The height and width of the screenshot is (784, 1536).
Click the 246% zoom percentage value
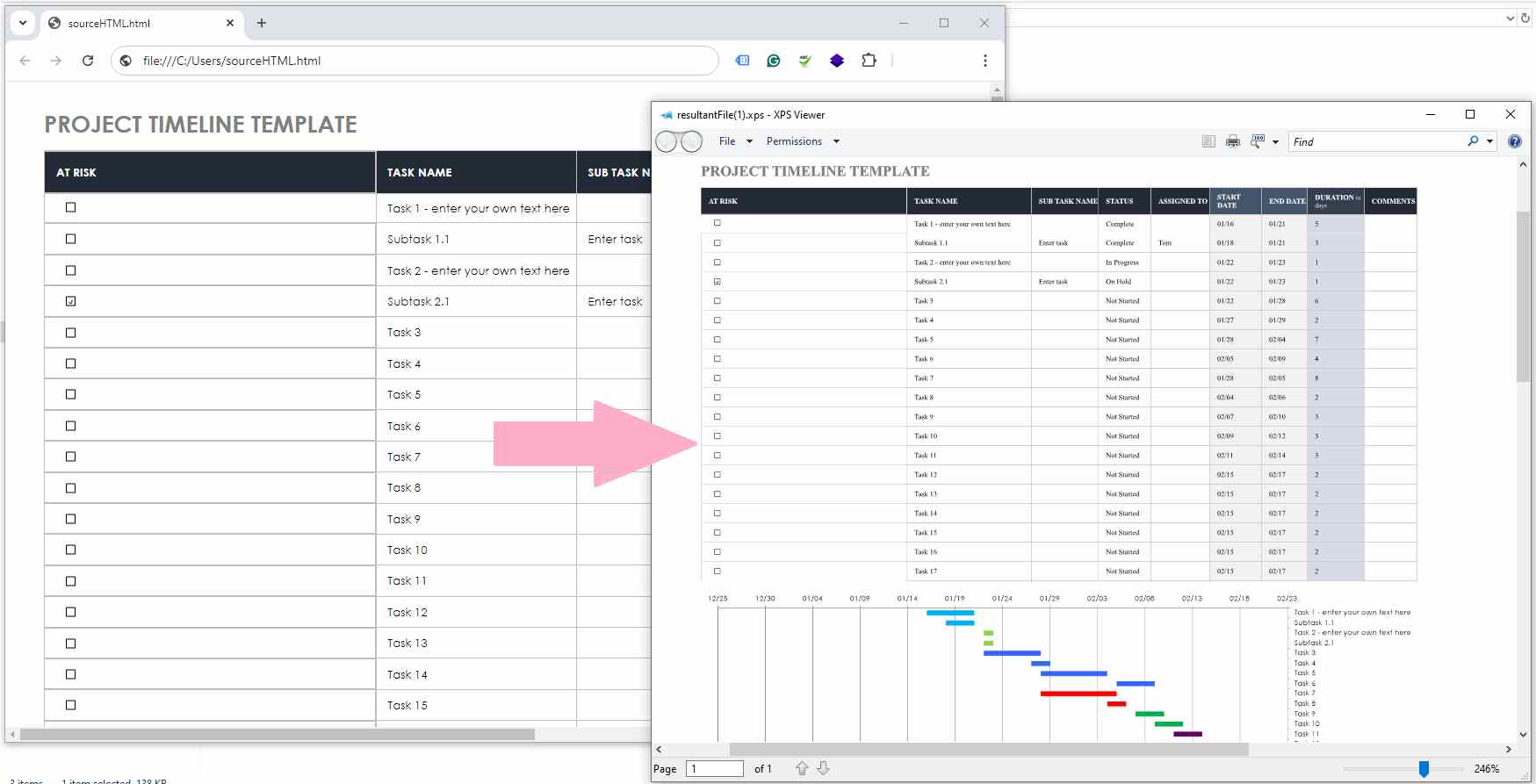tap(1487, 769)
